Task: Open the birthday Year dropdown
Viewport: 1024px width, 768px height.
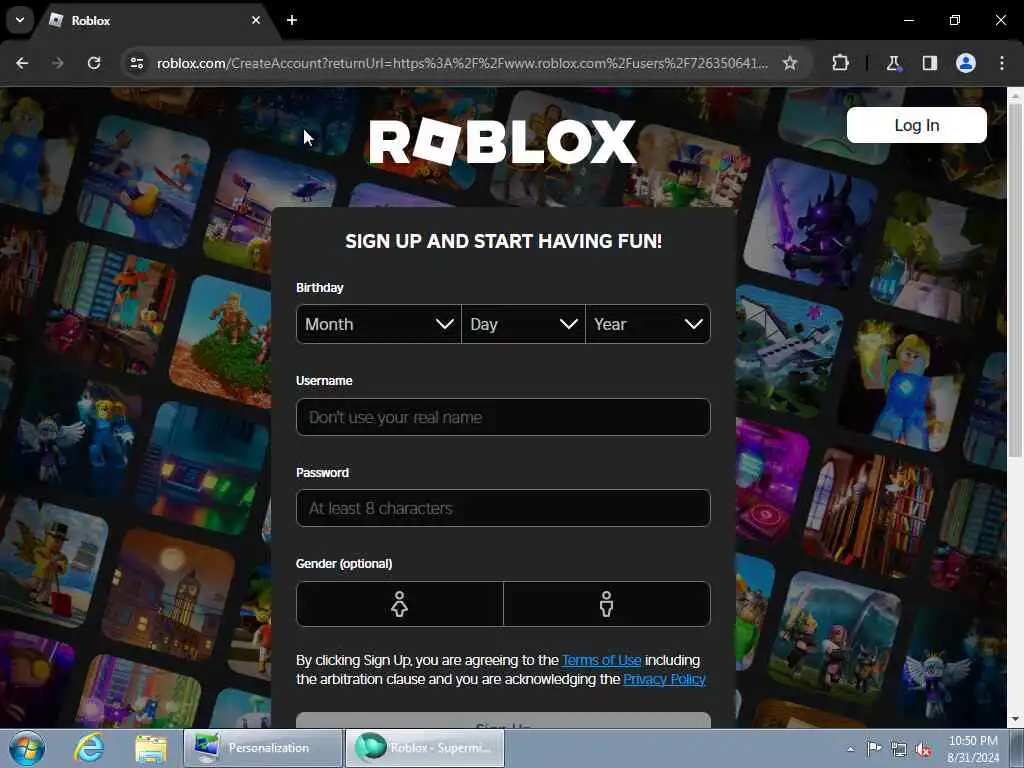Action: 648,324
